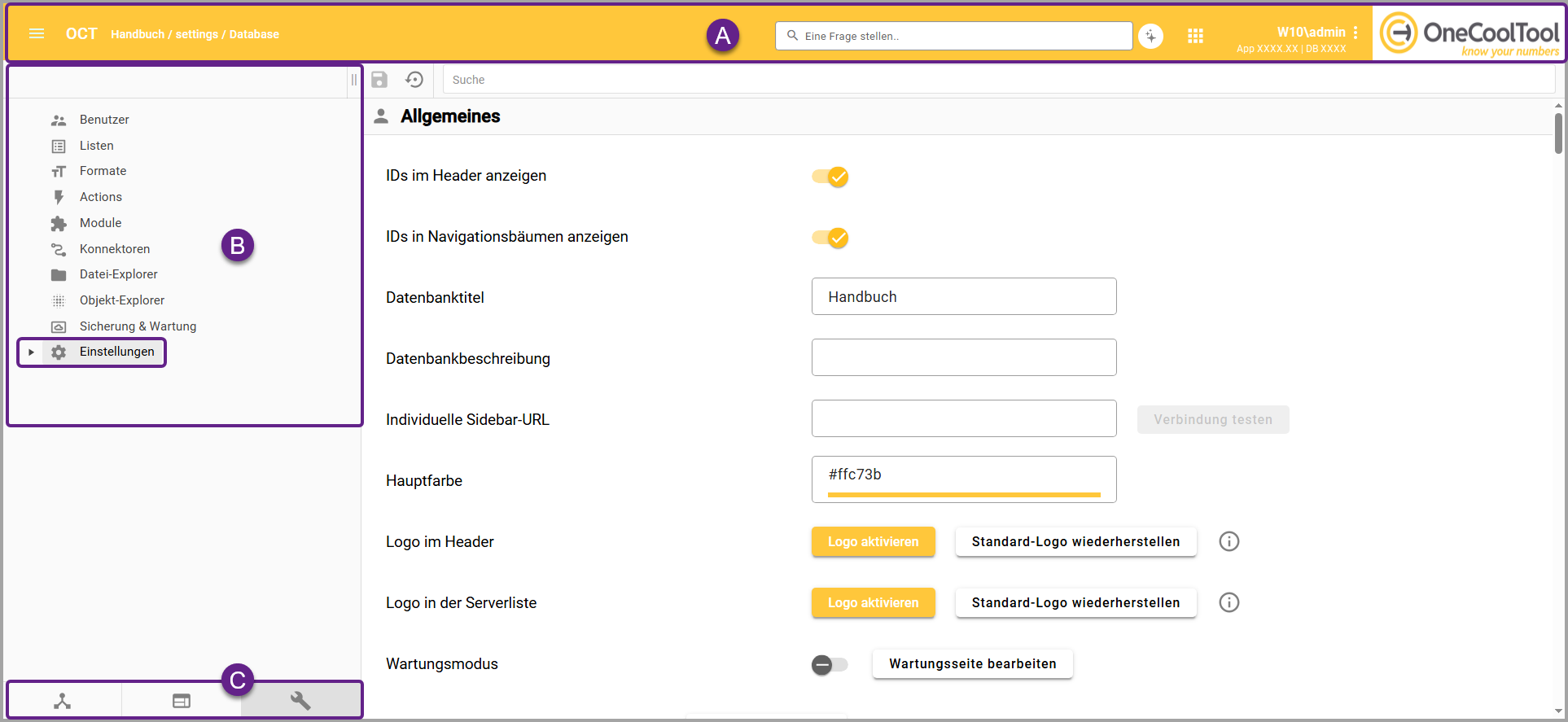Click the OneCoolTool logo

click(x=1469, y=34)
